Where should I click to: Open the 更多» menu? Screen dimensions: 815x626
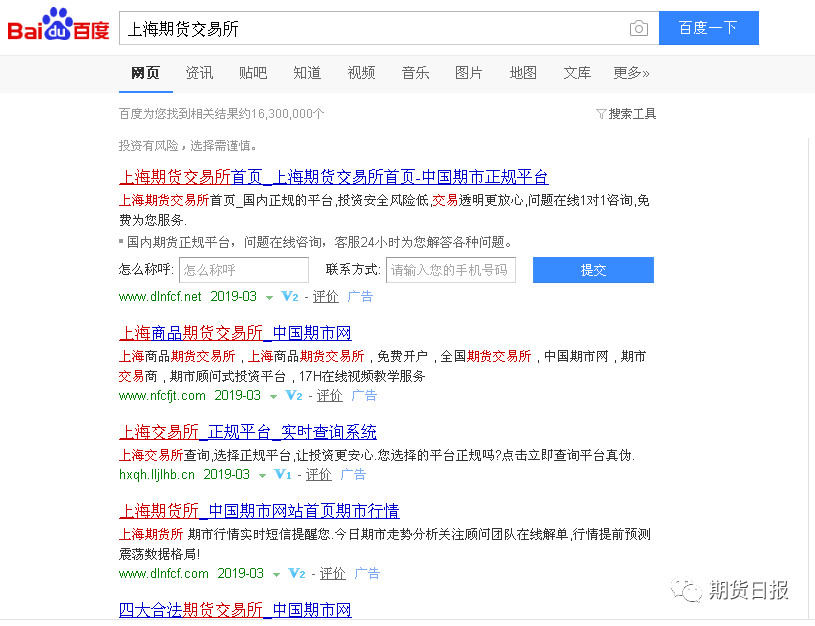tap(631, 73)
